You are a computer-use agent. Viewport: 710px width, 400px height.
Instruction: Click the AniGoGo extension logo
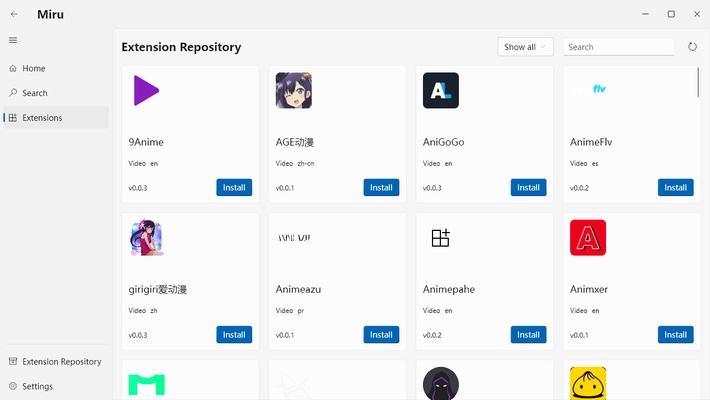point(440,91)
